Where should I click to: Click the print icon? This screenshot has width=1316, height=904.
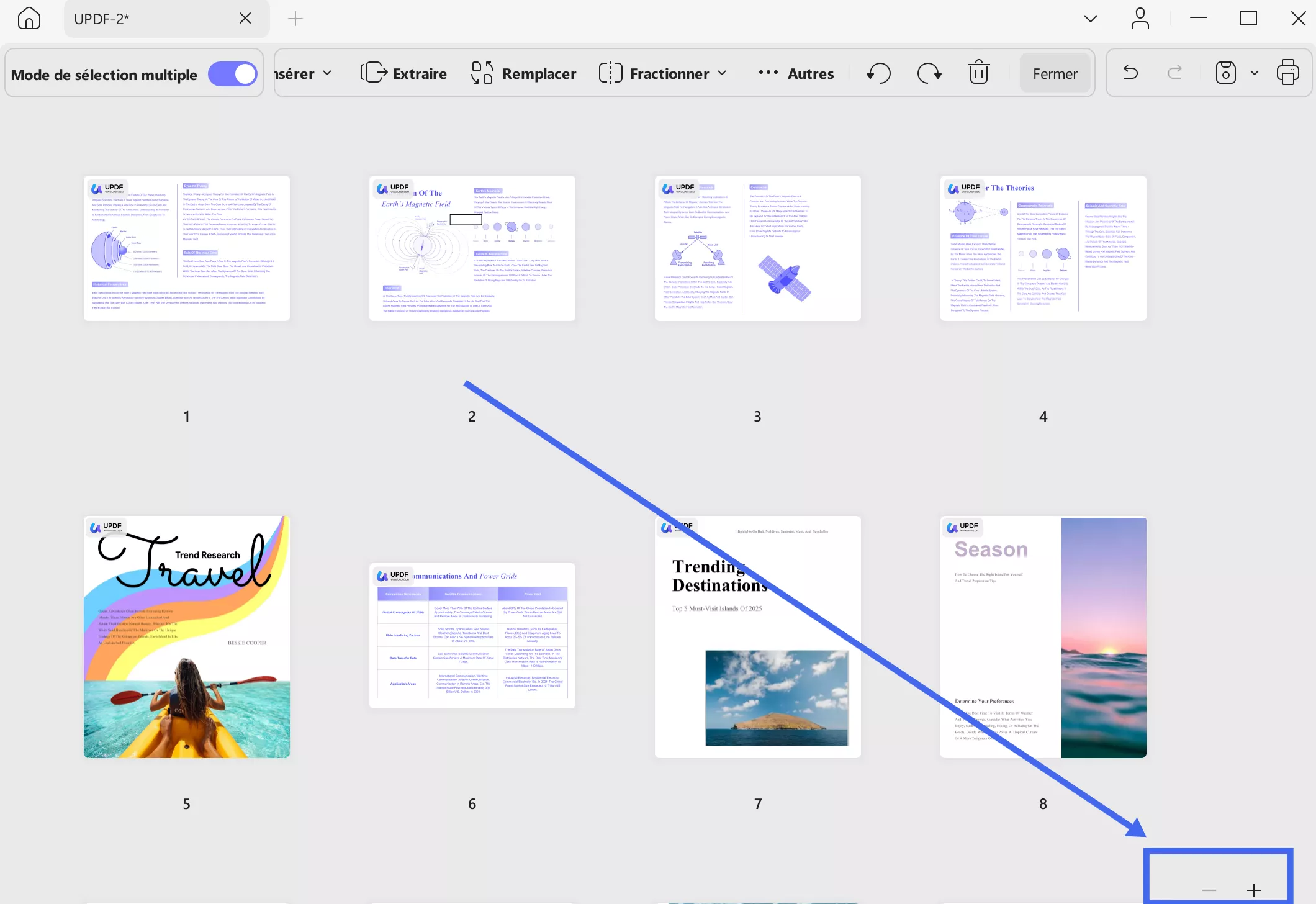pyautogui.click(x=1288, y=73)
